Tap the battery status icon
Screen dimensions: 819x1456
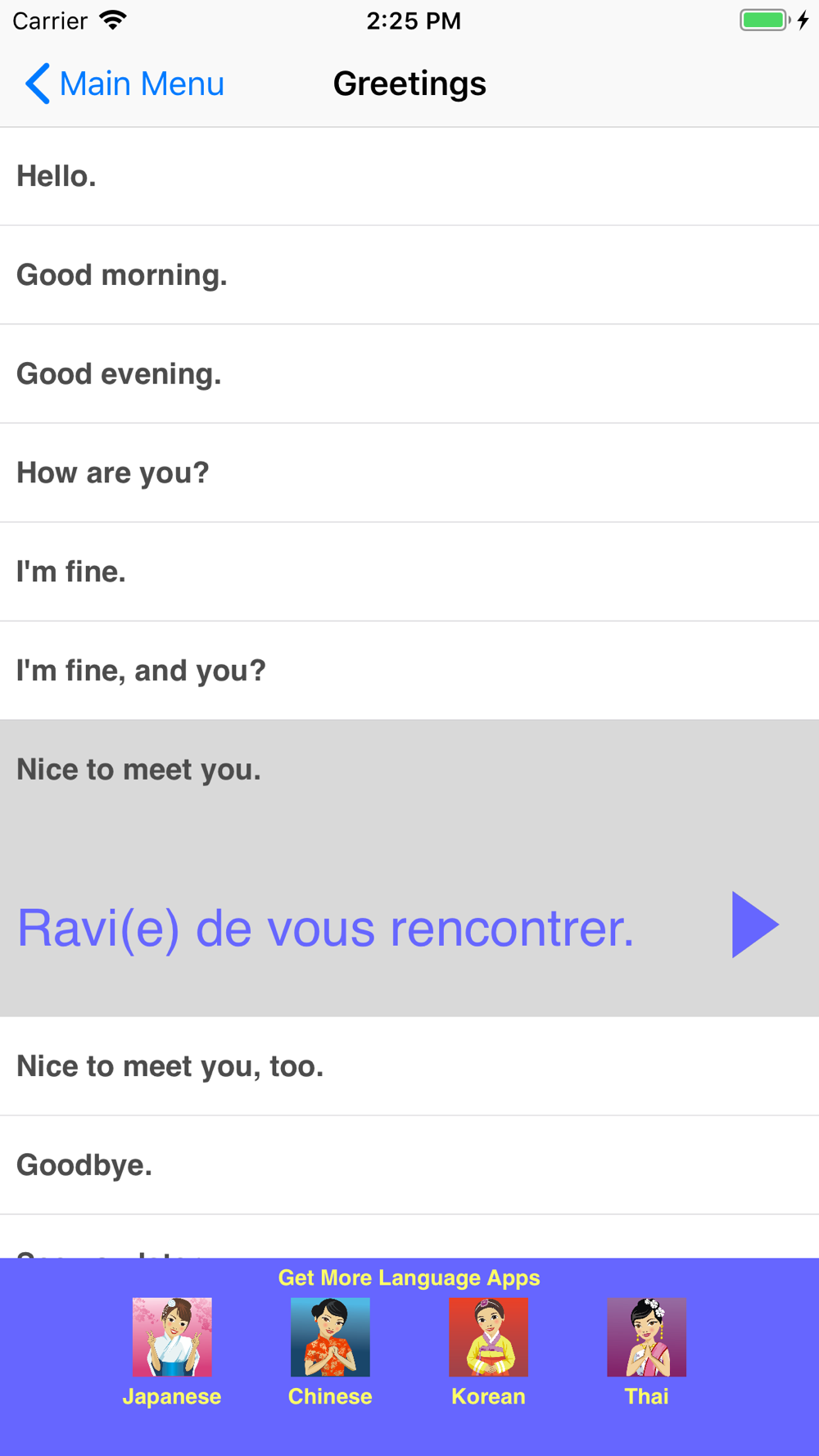pyautogui.click(x=765, y=20)
